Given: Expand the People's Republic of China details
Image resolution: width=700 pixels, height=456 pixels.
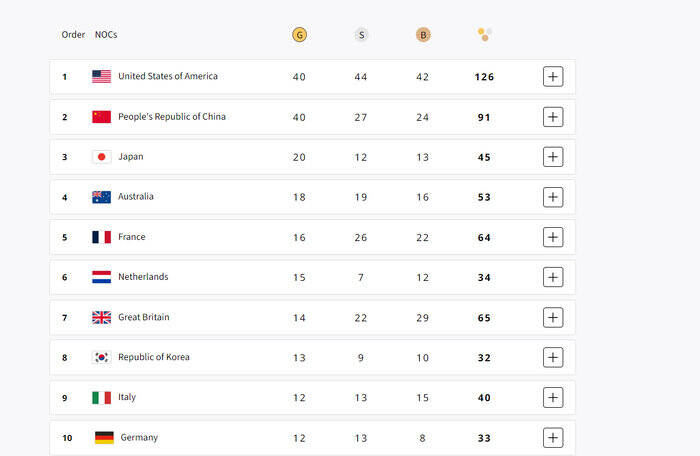Looking at the screenshot, I should pos(553,117).
